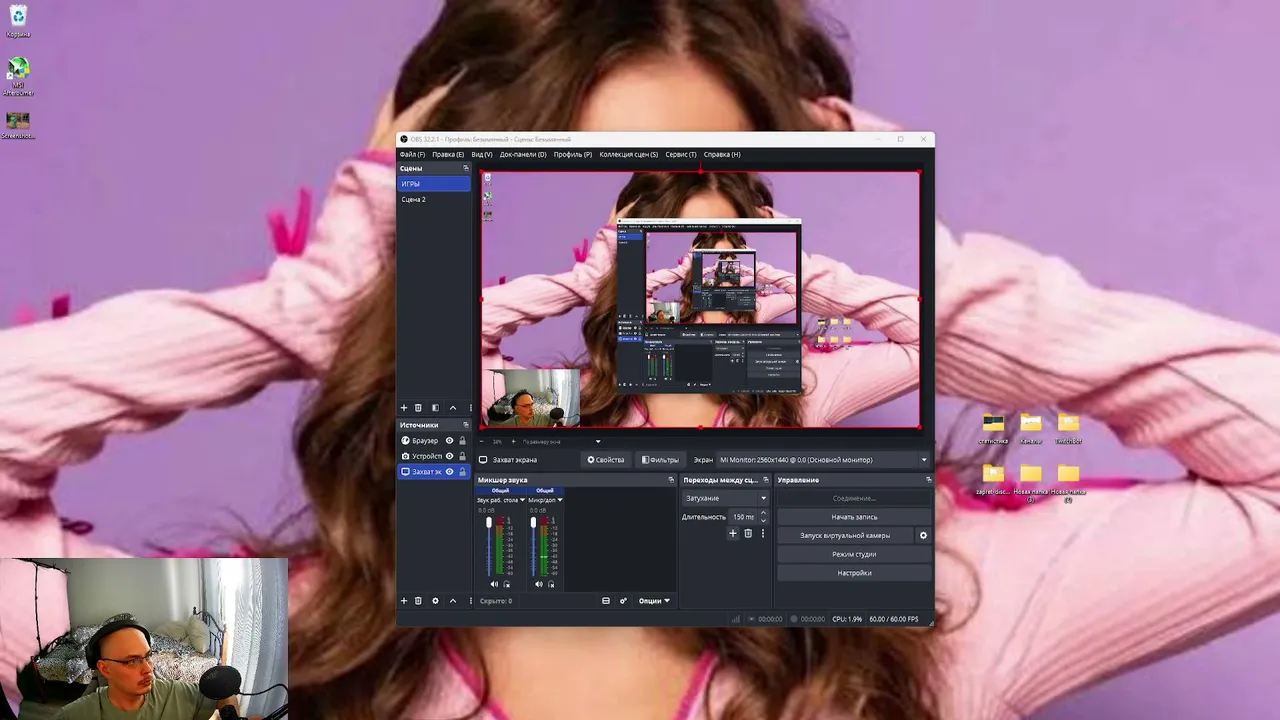The height and width of the screenshot is (720, 1280).
Task: Switch audio mixer layout icon
Action: click(x=605, y=601)
